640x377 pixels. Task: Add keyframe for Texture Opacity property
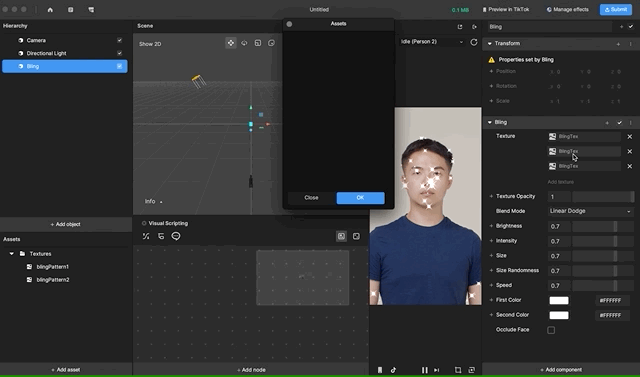[491, 196]
